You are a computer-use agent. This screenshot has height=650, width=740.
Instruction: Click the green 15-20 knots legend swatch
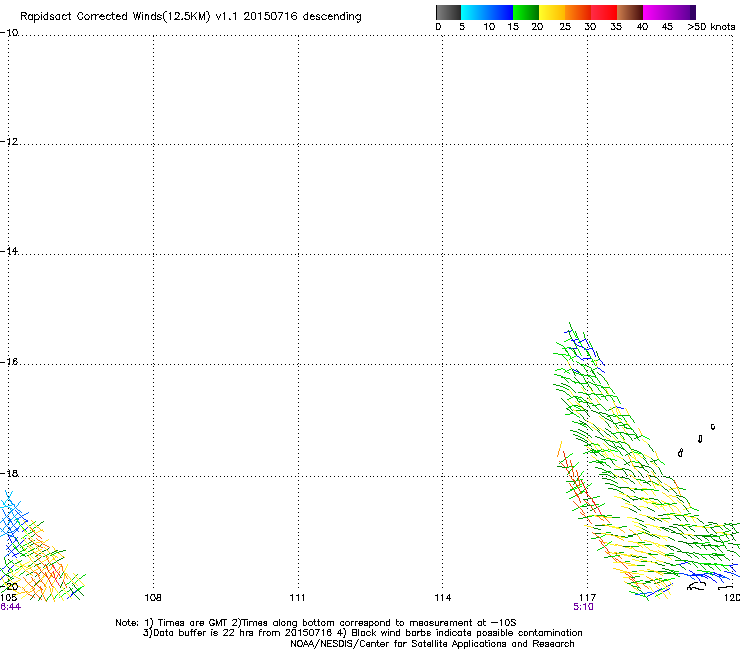click(x=526, y=12)
